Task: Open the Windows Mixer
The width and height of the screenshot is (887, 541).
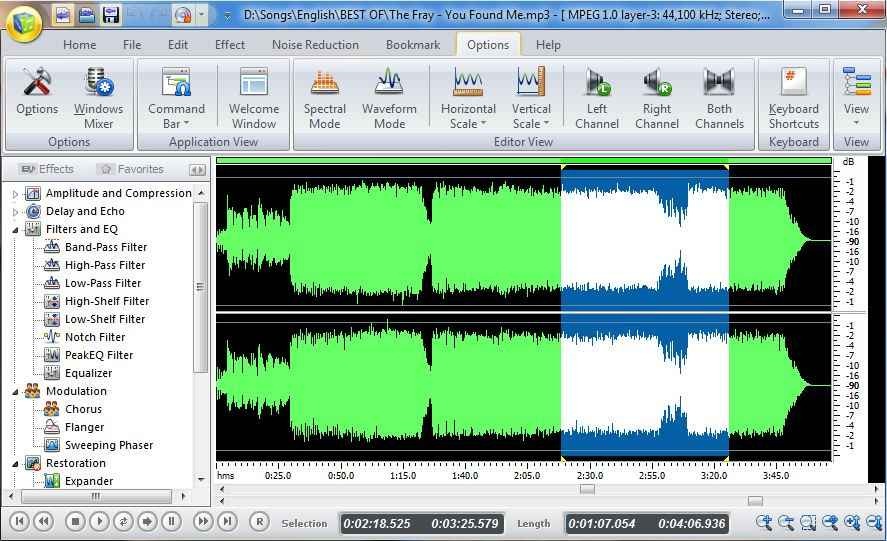Action: [x=98, y=98]
